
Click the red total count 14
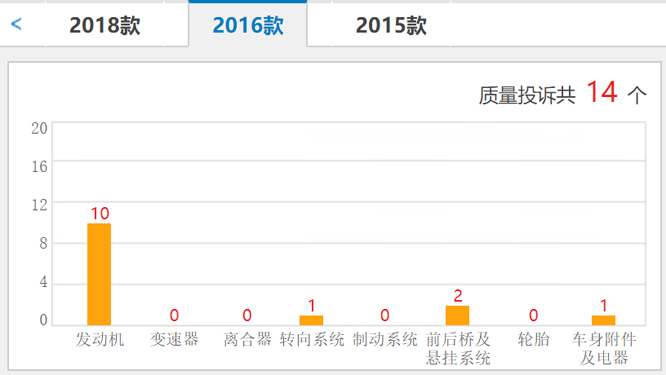(602, 92)
